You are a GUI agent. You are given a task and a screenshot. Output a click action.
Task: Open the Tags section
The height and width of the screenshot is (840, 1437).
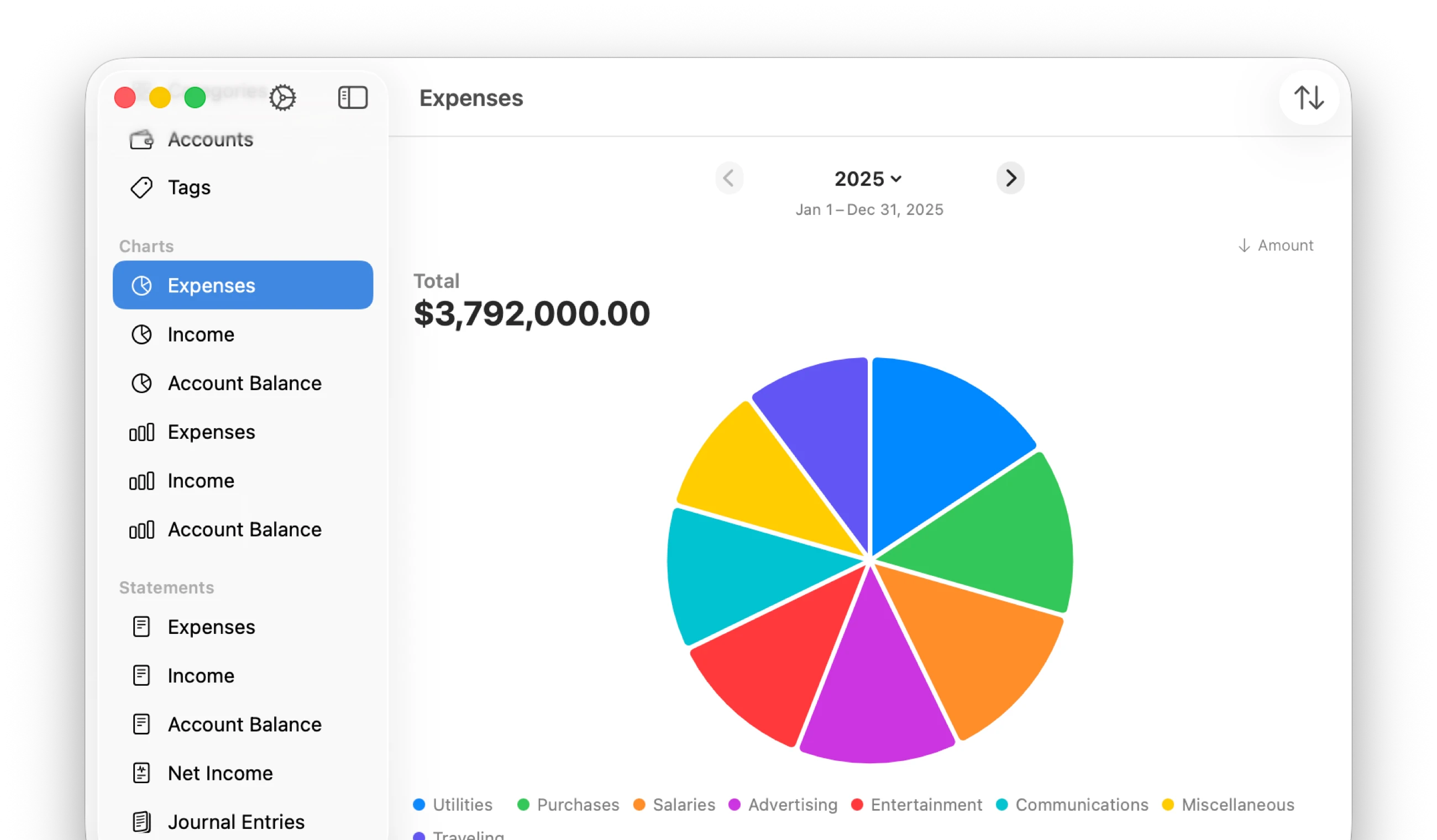pos(189,187)
